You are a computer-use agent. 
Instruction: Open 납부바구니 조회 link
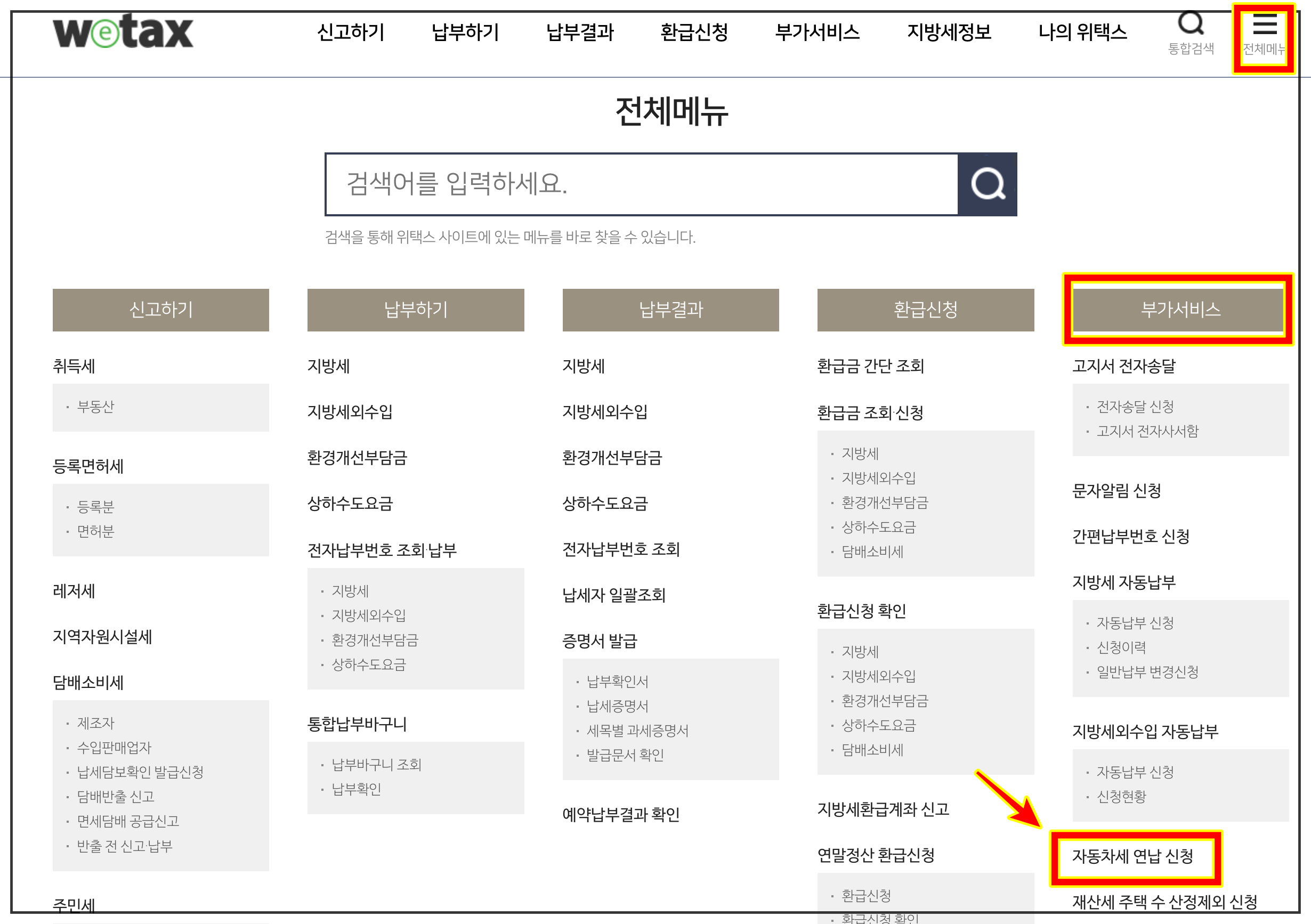(x=376, y=765)
